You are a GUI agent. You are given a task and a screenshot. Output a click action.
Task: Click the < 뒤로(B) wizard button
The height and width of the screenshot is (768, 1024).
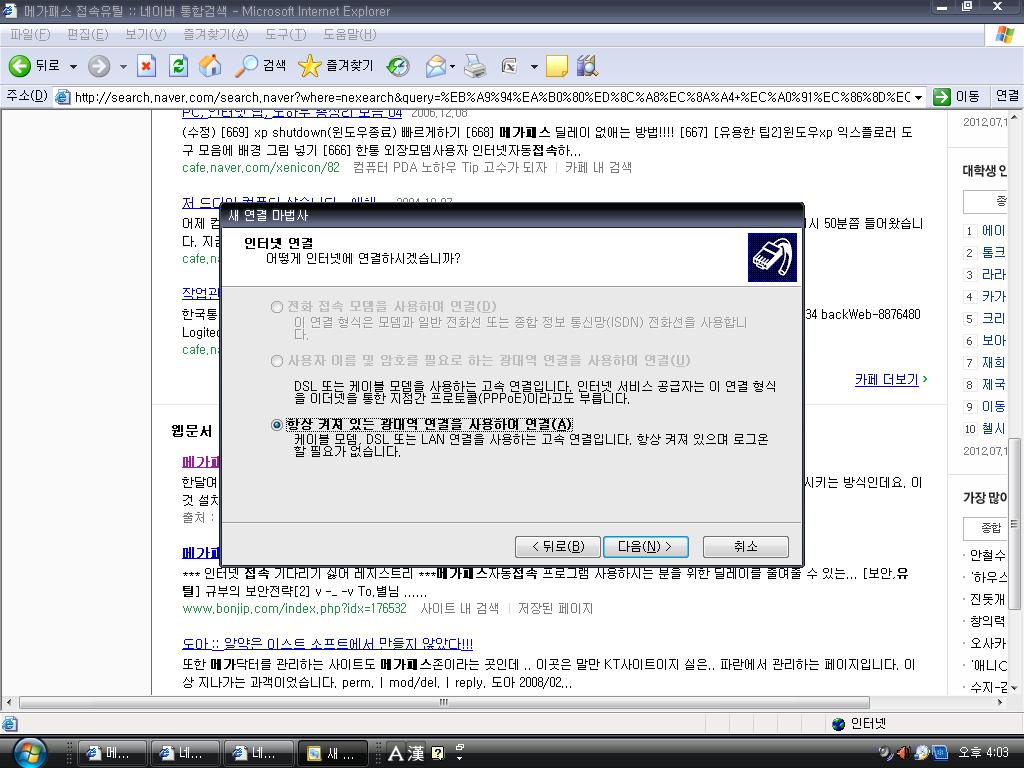557,547
